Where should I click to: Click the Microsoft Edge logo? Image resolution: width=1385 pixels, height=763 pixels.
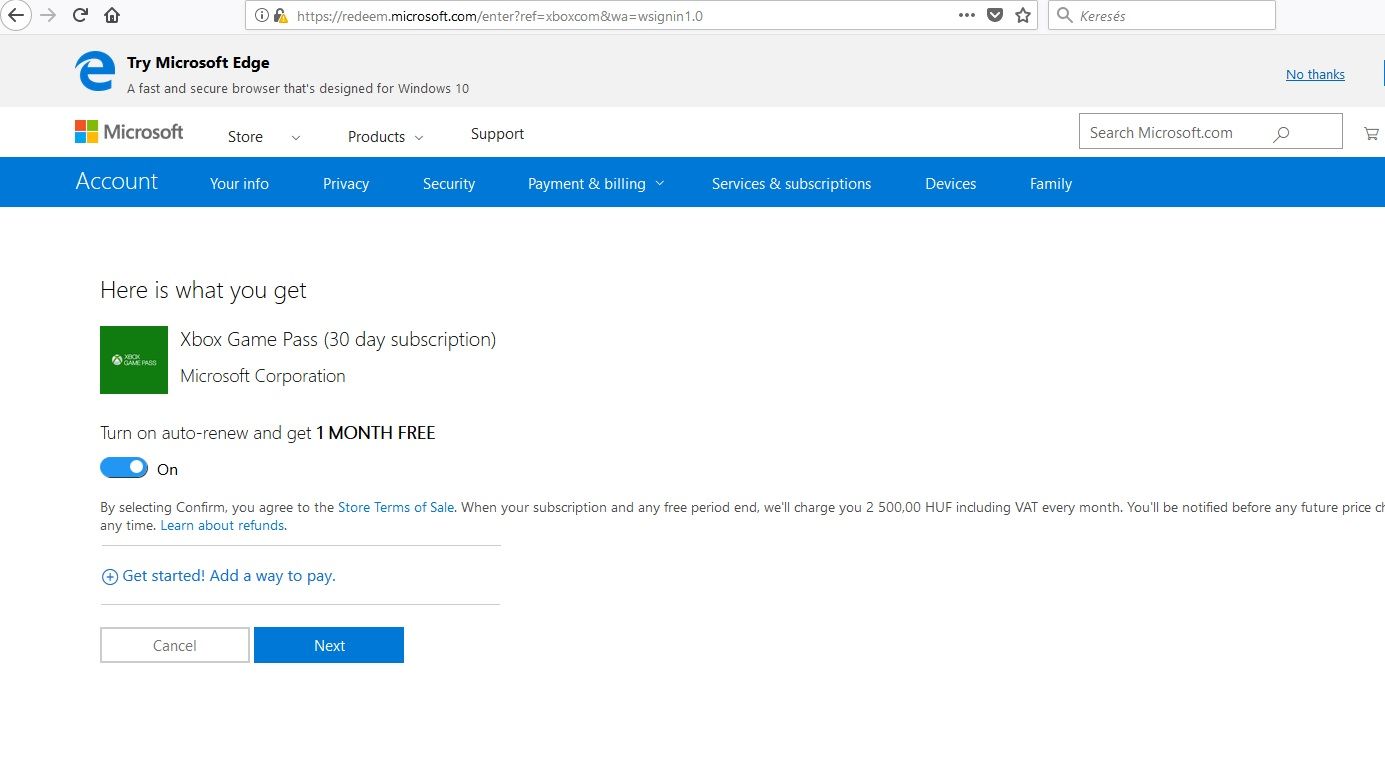95,72
